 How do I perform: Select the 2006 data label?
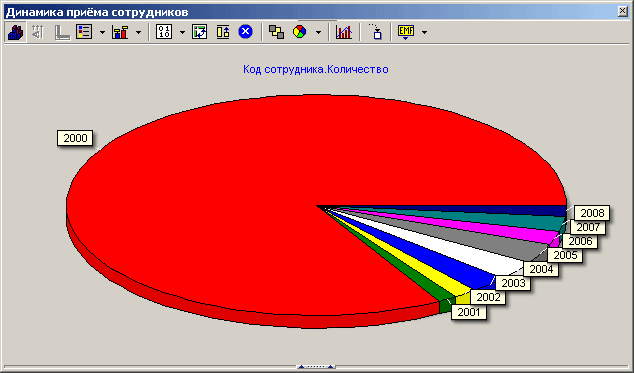(x=580, y=241)
